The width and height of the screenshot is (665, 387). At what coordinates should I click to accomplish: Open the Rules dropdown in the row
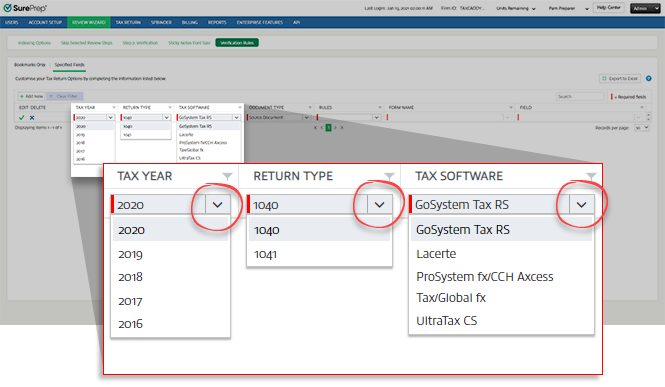pos(376,117)
